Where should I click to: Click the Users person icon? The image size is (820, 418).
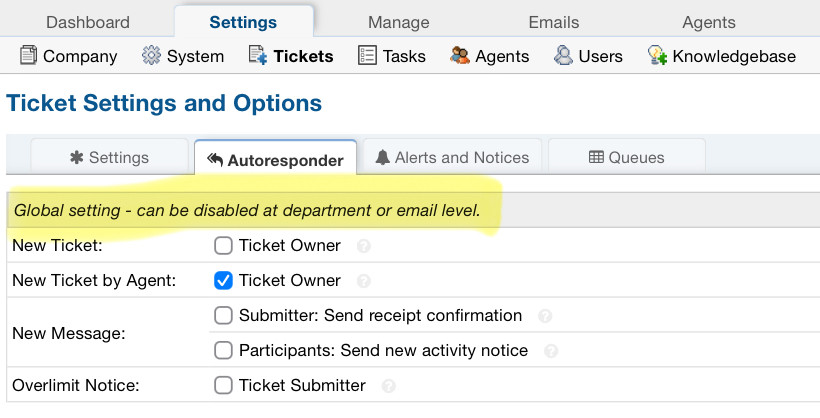[x=563, y=55]
